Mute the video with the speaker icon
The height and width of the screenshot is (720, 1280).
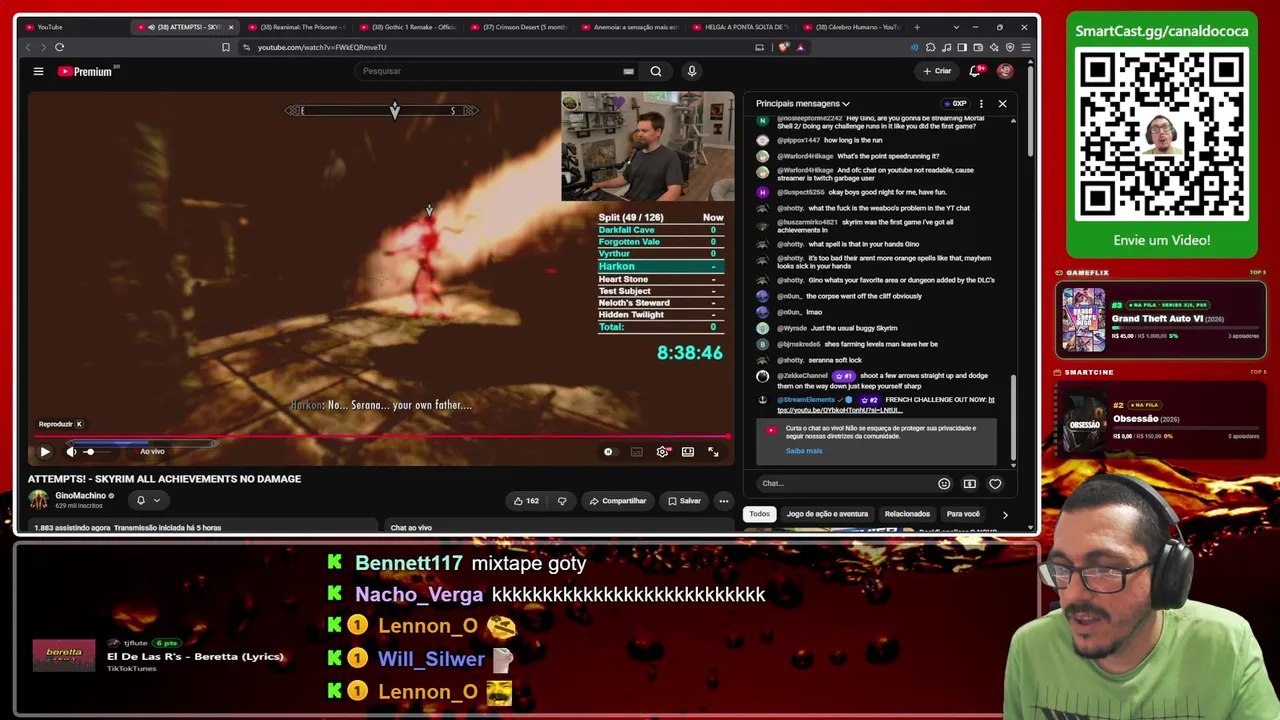(x=71, y=452)
